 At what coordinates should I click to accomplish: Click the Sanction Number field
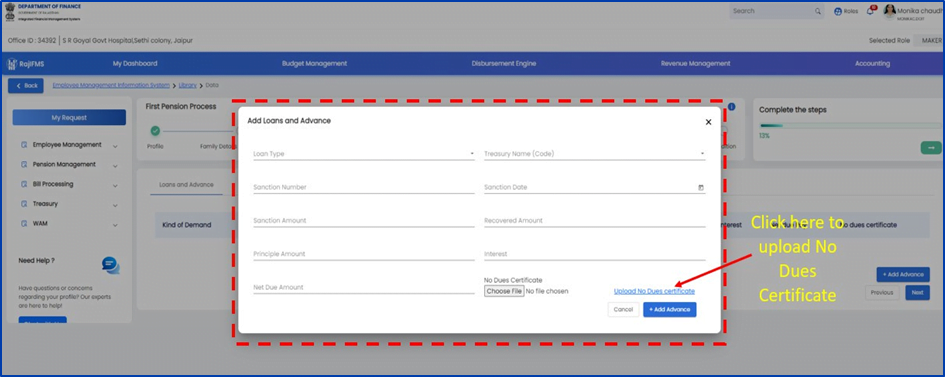coord(363,188)
